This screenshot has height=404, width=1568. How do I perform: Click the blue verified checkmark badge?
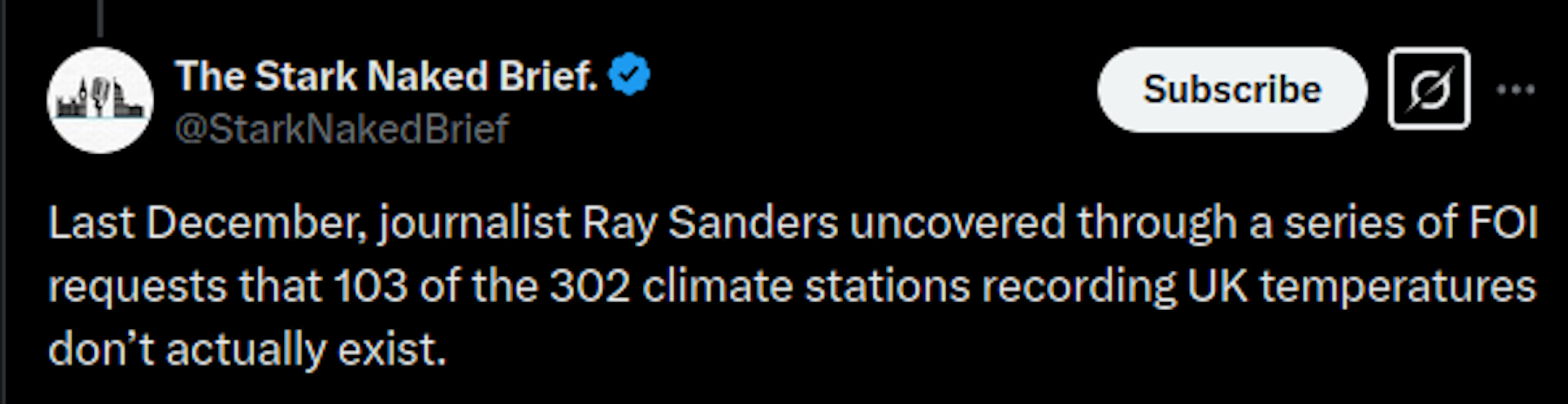[x=629, y=76]
